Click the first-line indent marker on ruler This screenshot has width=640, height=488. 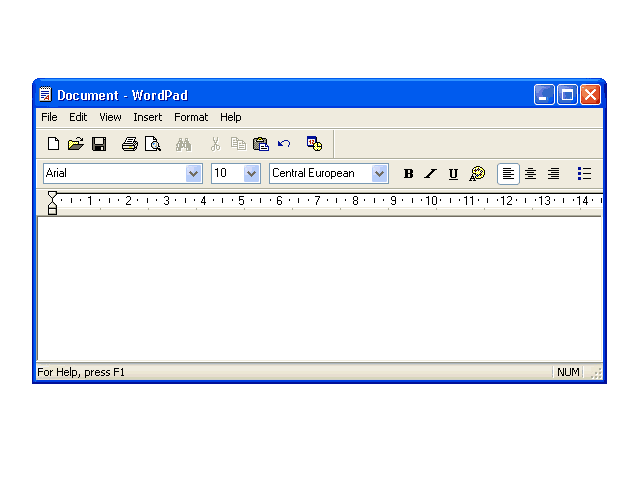52,196
